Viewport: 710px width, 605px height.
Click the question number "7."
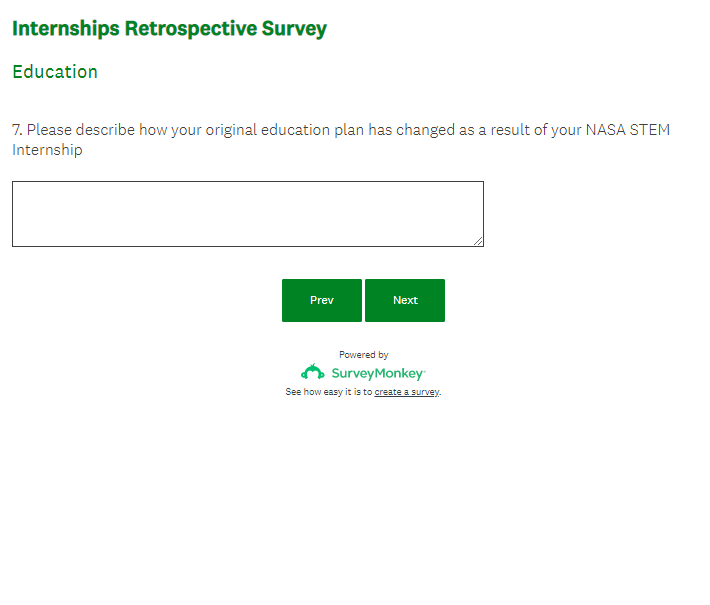17,131
